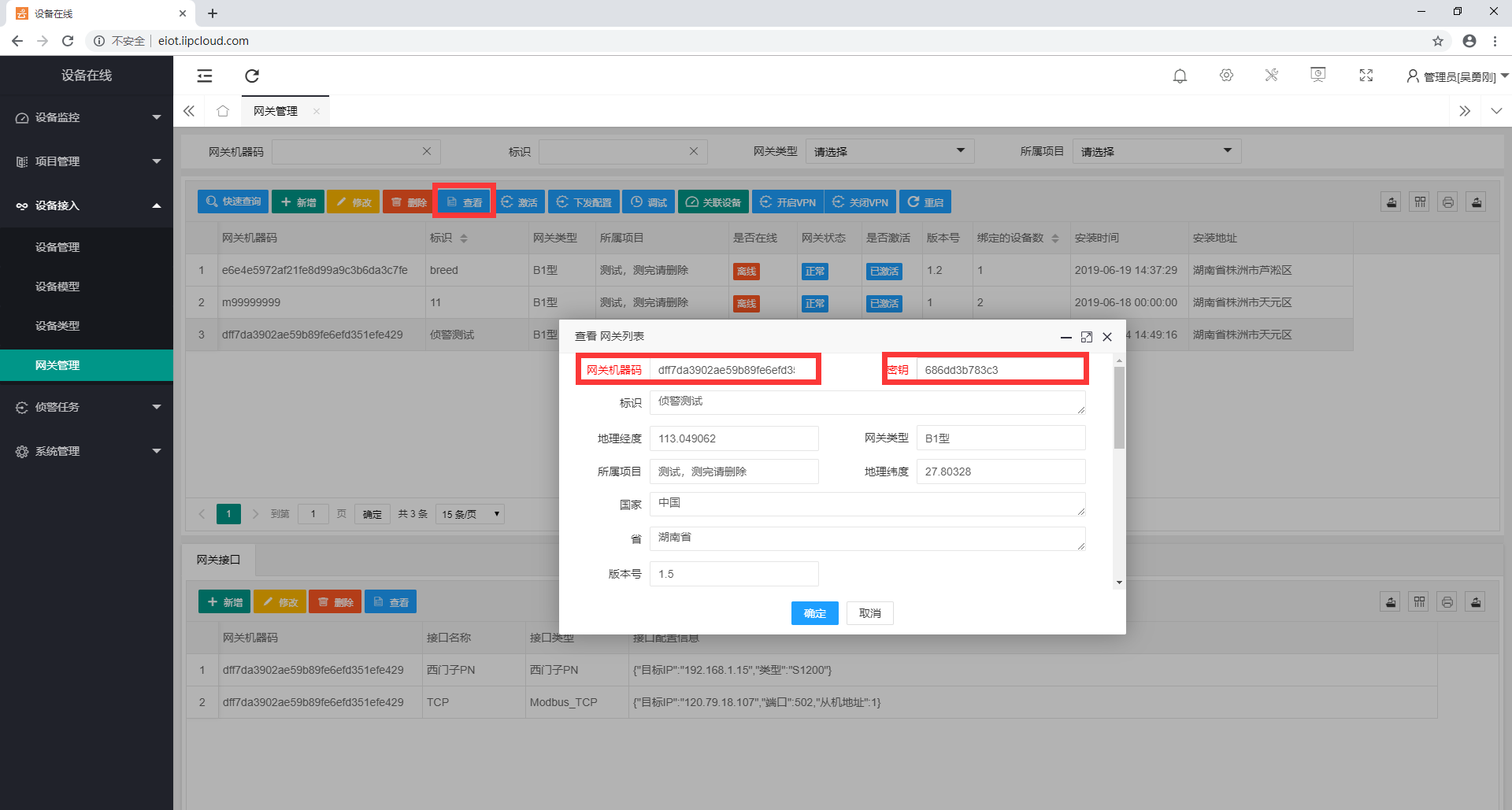This screenshot has height=810, width=1512.
Task: Click the monitor screen icon in the header
Action: coord(1318,75)
